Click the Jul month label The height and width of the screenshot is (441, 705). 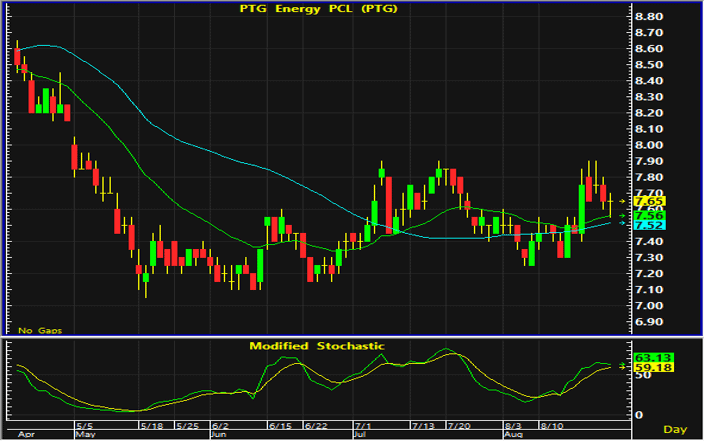361,435
